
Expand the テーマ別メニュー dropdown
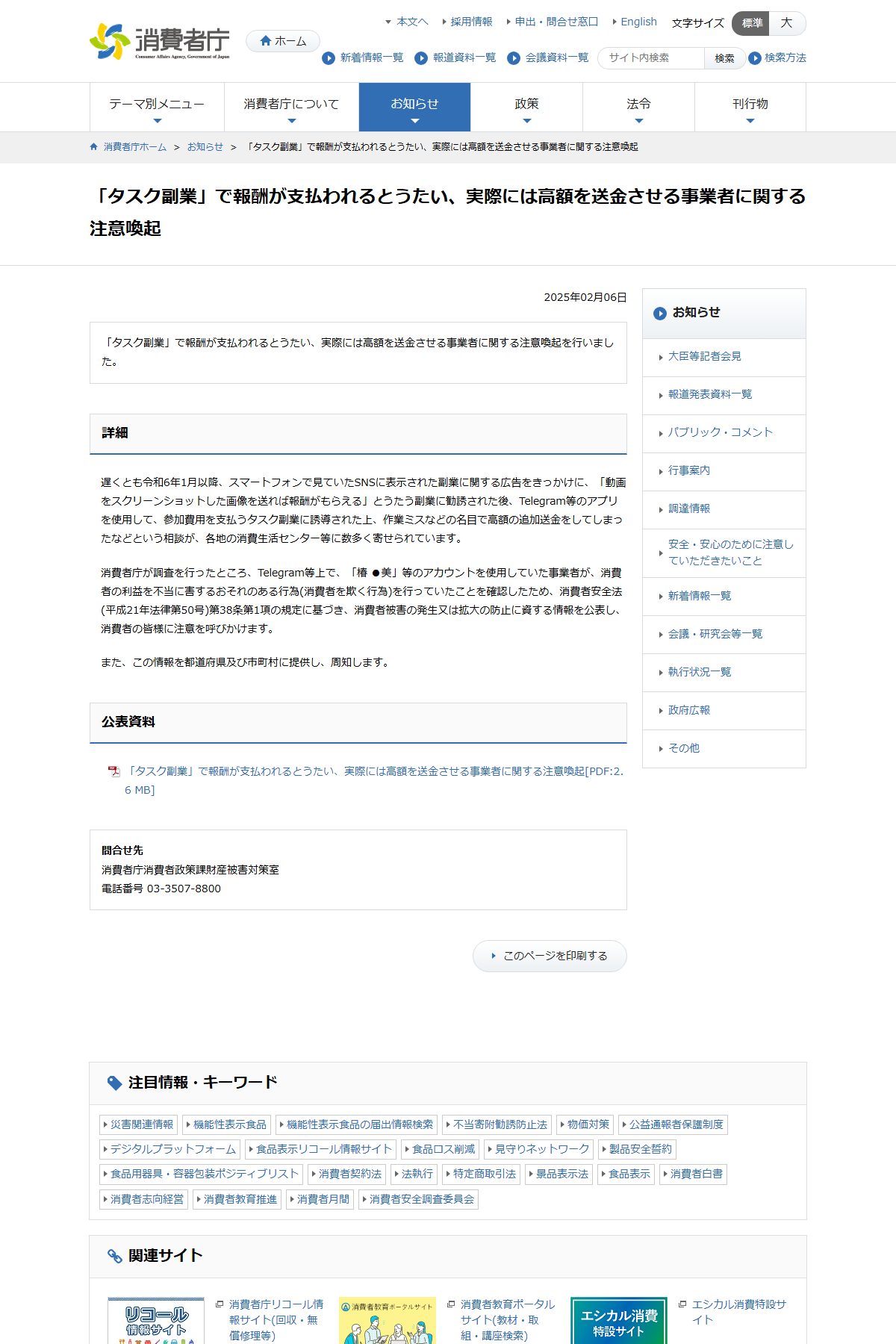(x=157, y=108)
